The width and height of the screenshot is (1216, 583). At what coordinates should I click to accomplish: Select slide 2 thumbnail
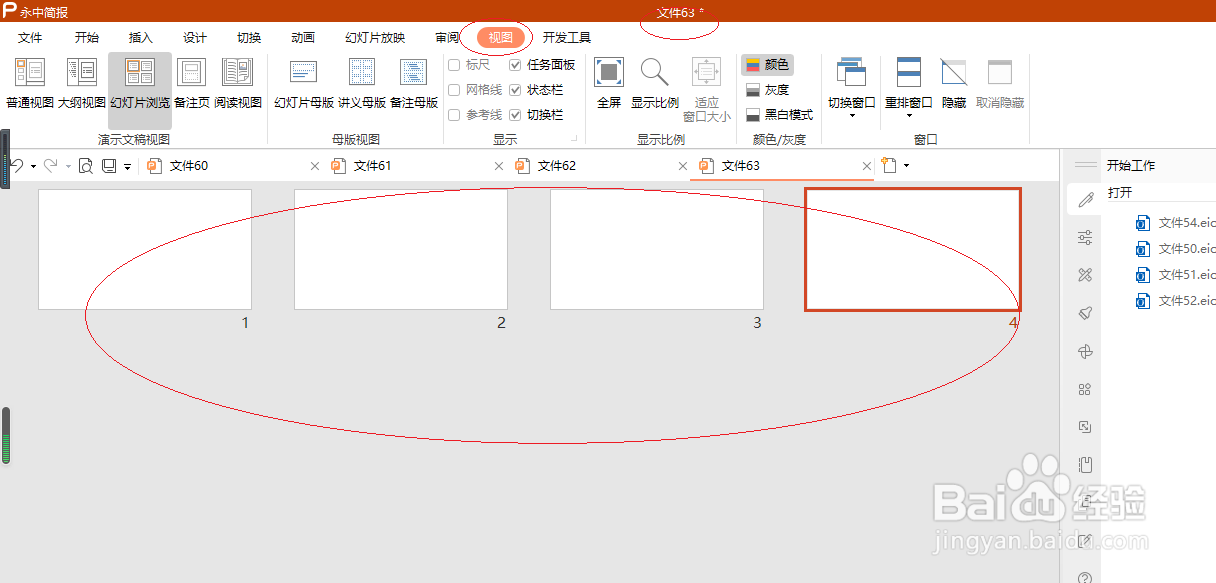[400, 248]
